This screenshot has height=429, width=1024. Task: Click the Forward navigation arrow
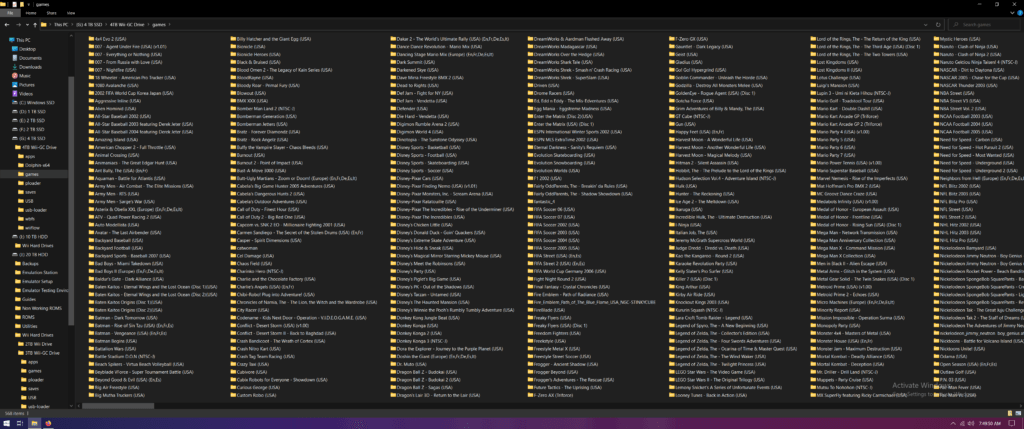click(18, 25)
